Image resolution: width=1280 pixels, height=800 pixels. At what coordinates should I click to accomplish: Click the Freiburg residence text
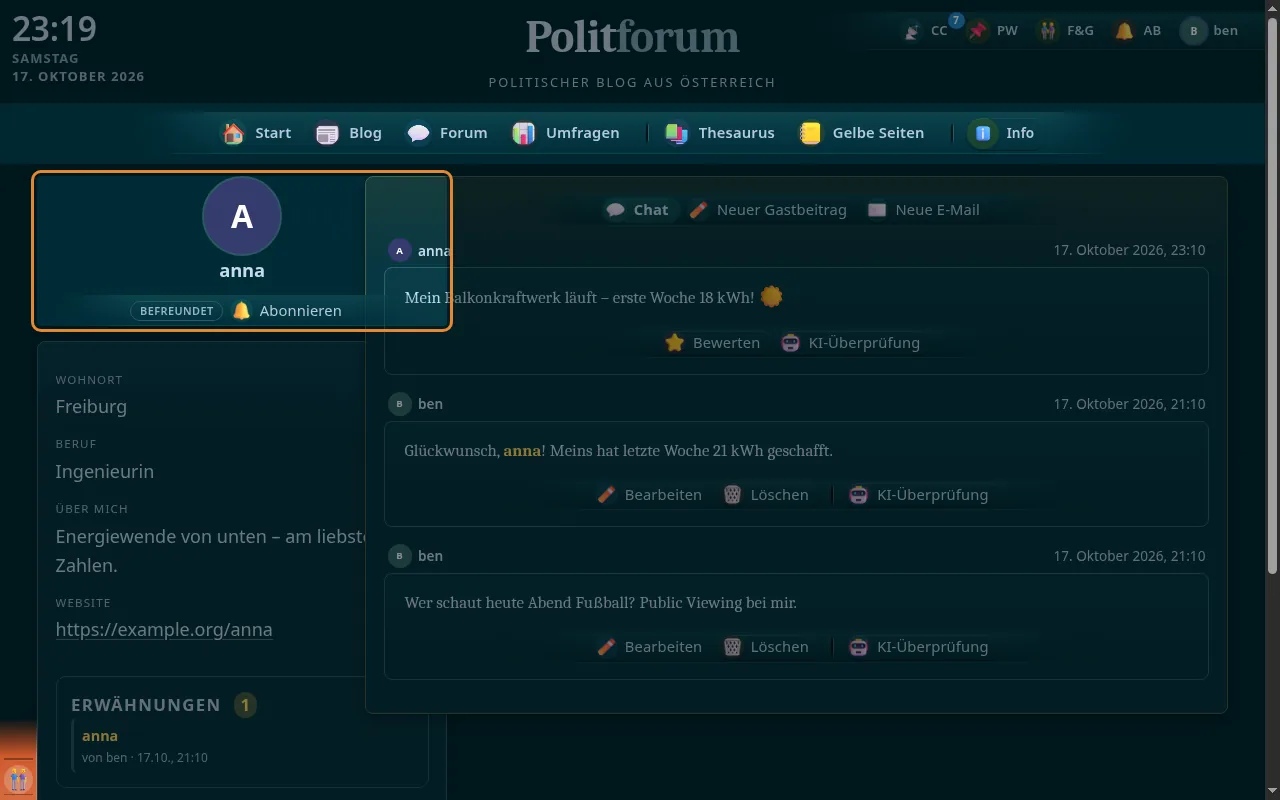pyautogui.click(x=91, y=407)
